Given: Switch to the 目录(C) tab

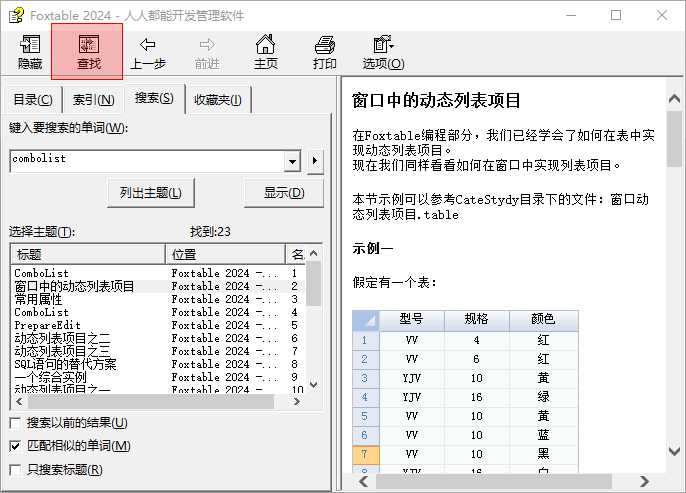Looking at the screenshot, I should pyautogui.click(x=33, y=100).
